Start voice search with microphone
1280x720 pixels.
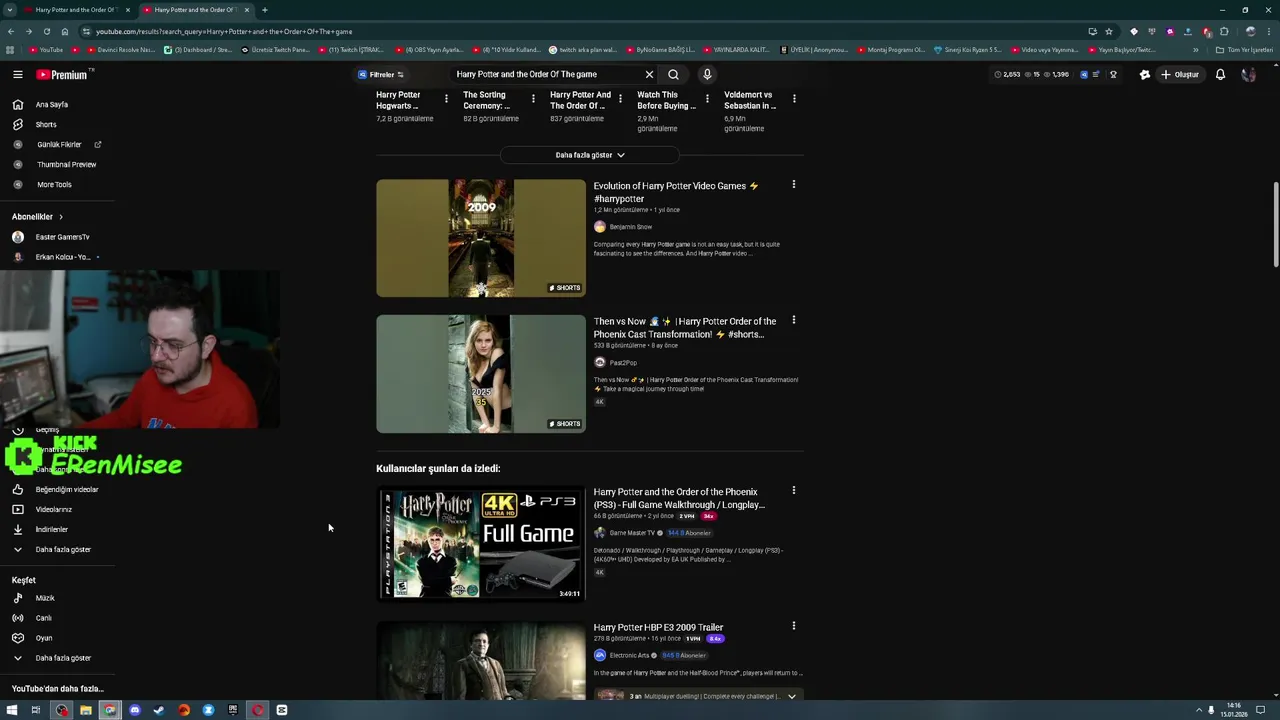(x=707, y=75)
